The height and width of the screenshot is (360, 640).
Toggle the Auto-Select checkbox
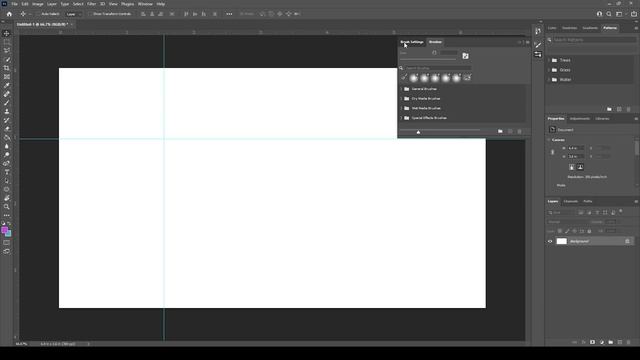click(x=39, y=14)
